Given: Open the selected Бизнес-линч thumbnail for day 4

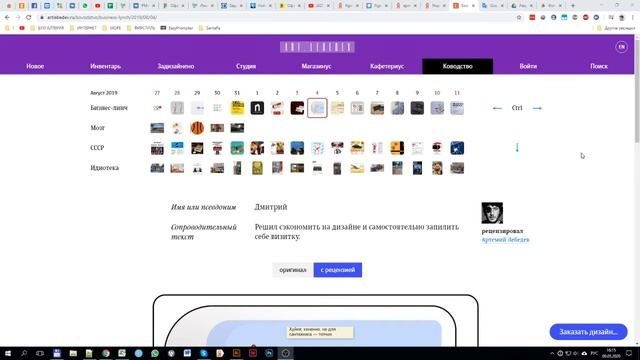Looking at the screenshot, I should click(317, 108).
